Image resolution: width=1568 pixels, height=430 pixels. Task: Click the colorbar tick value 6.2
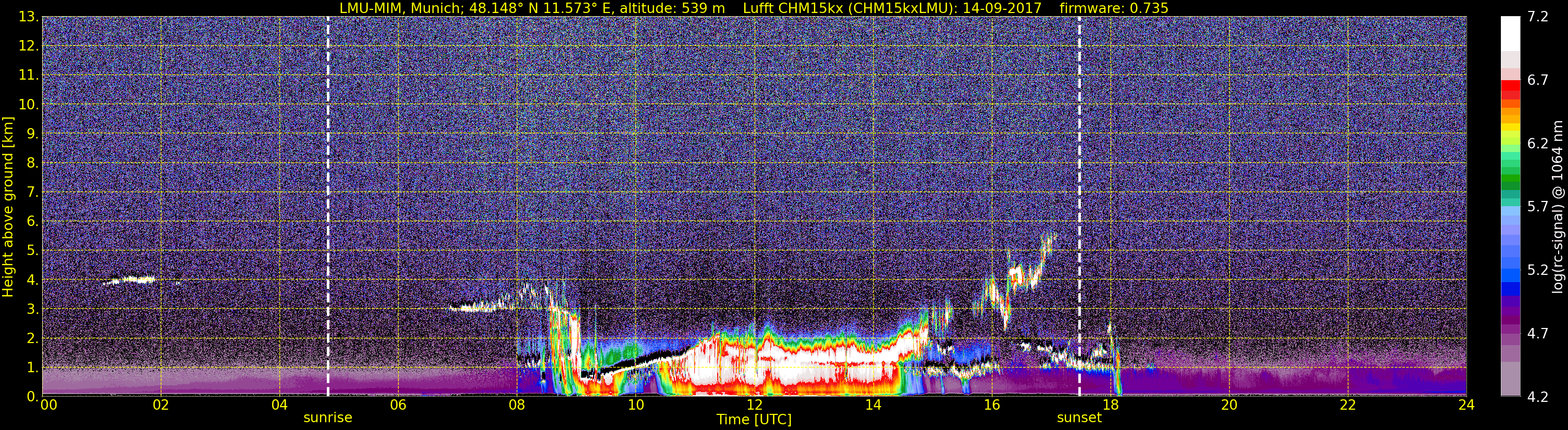1538,144
